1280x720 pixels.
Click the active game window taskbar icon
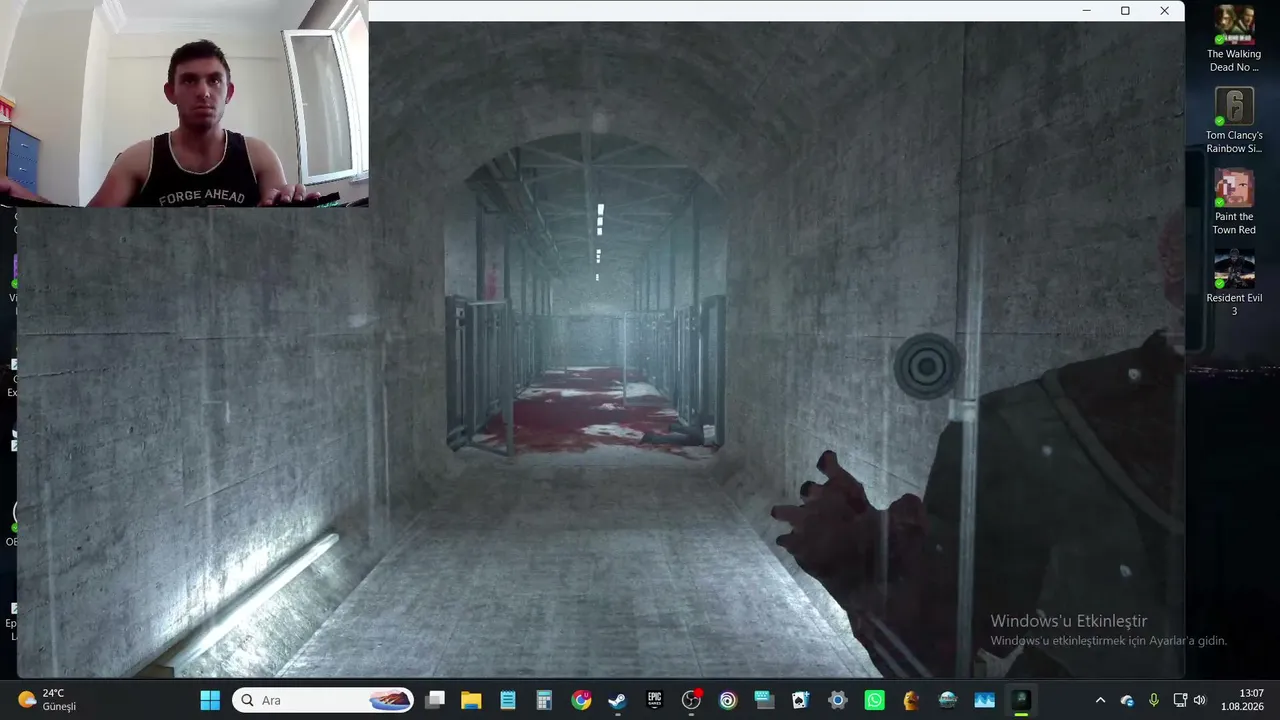(x=1021, y=700)
